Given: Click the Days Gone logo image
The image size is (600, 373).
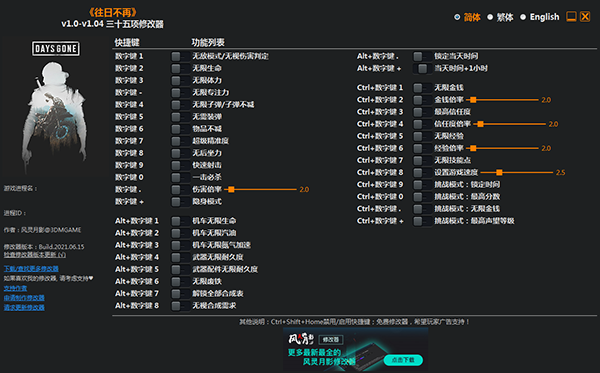Looking at the screenshot, I should [x=56, y=49].
